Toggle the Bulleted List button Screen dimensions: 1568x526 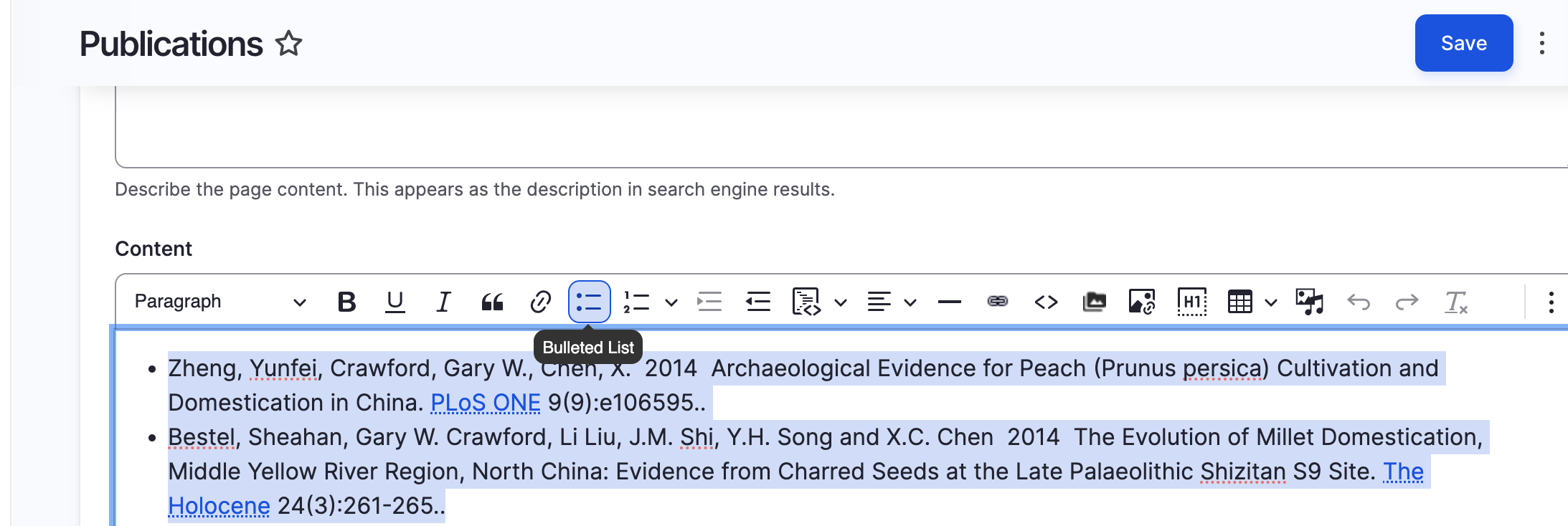589,302
